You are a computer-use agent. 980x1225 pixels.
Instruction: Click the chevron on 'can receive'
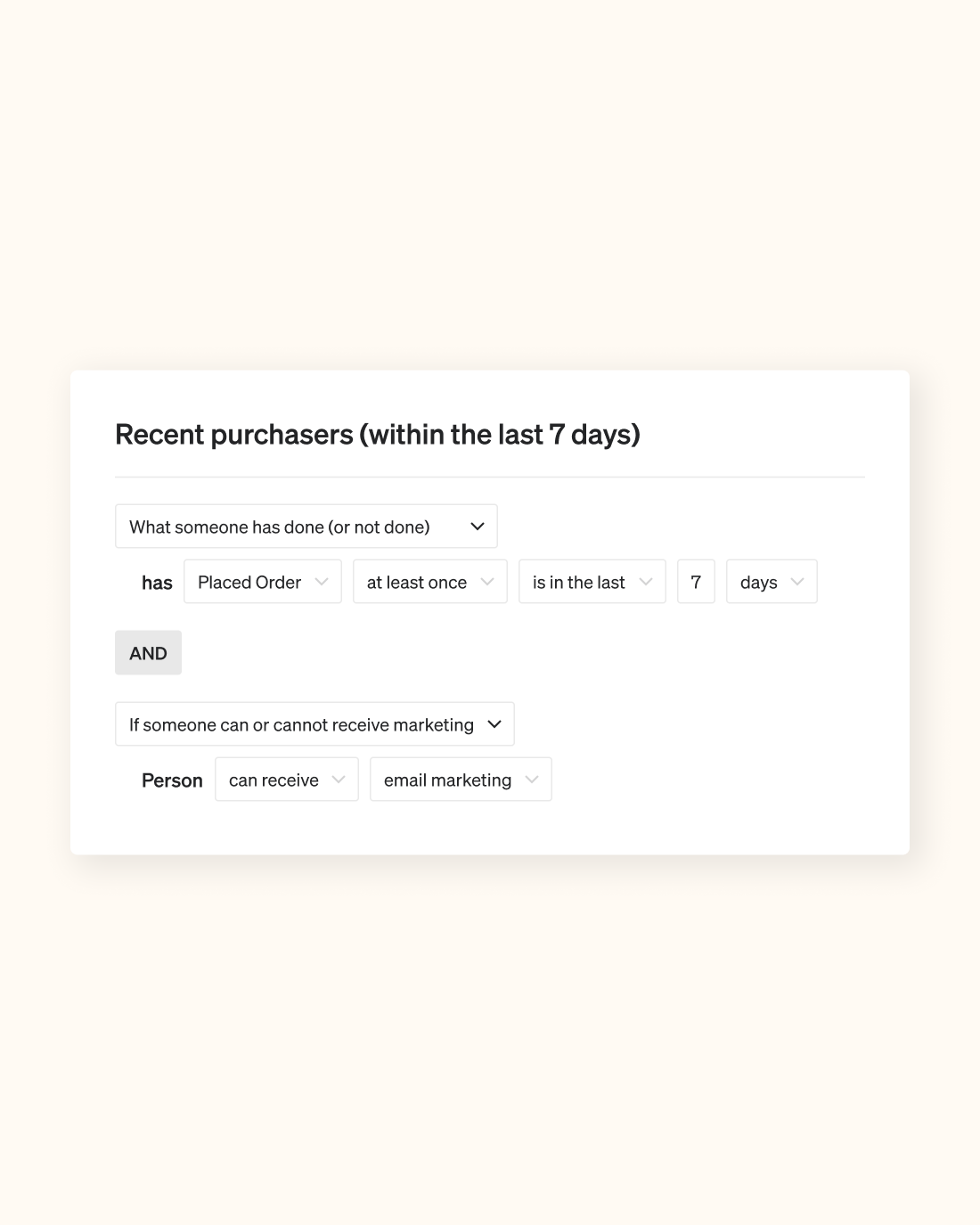tap(339, 779)
